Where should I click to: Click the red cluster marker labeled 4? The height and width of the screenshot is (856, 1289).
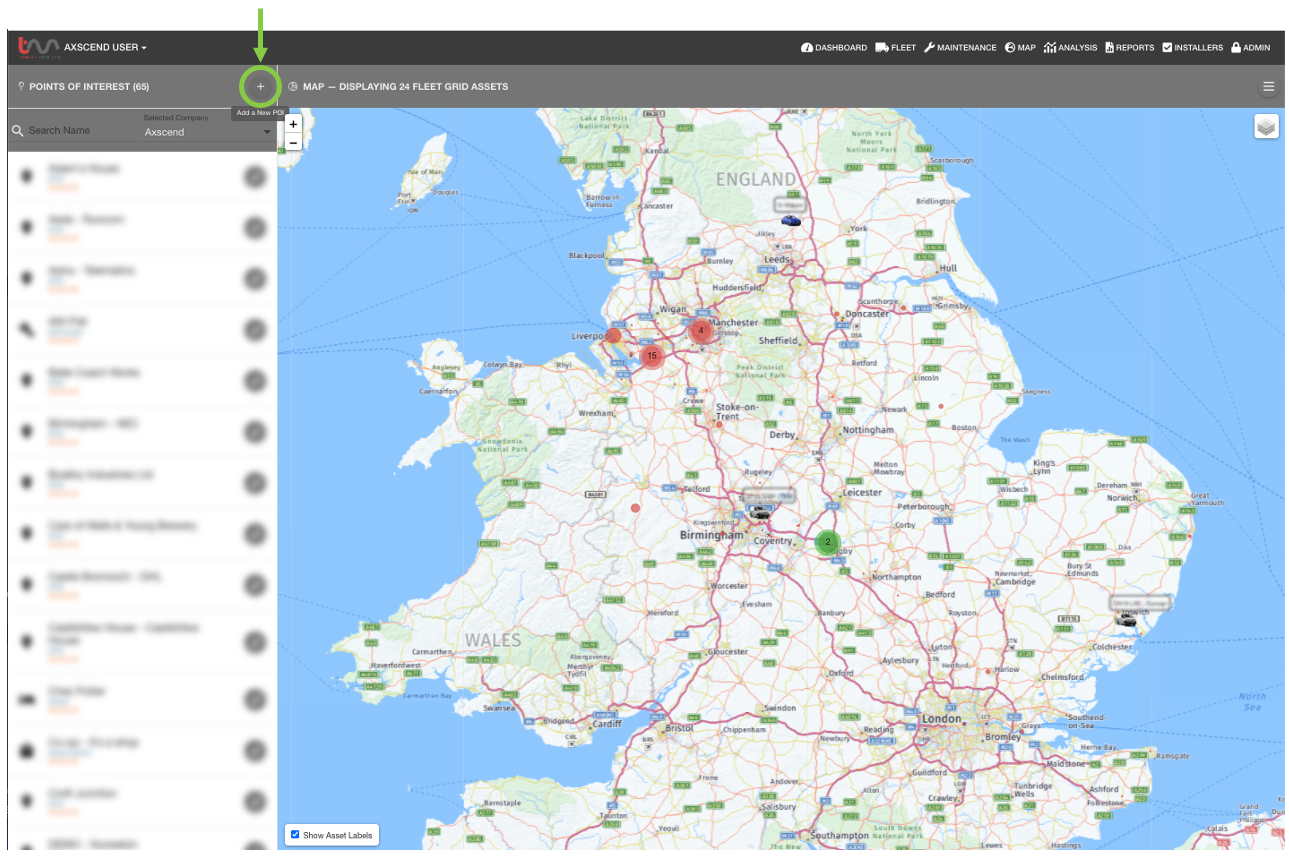(701, 330)
